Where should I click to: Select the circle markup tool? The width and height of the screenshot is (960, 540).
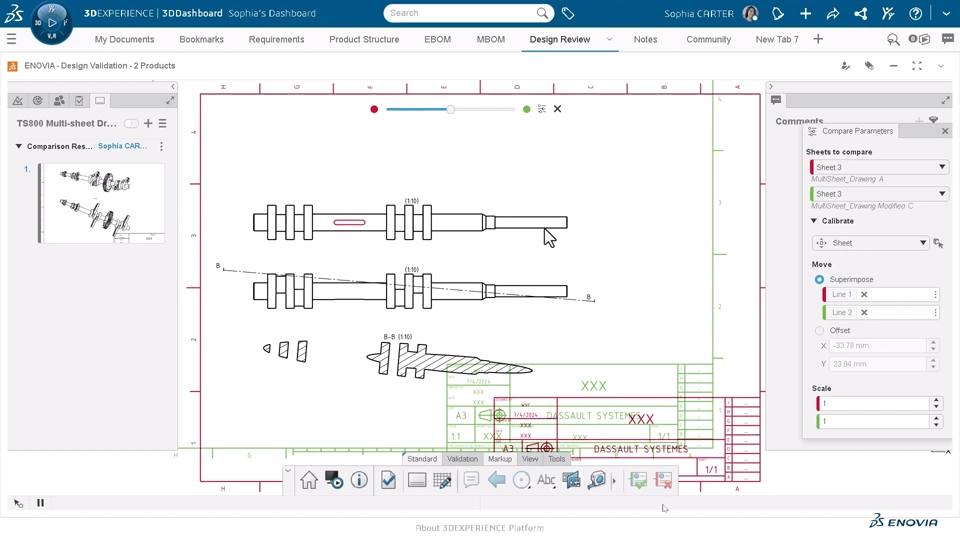(x=521, y=480)
